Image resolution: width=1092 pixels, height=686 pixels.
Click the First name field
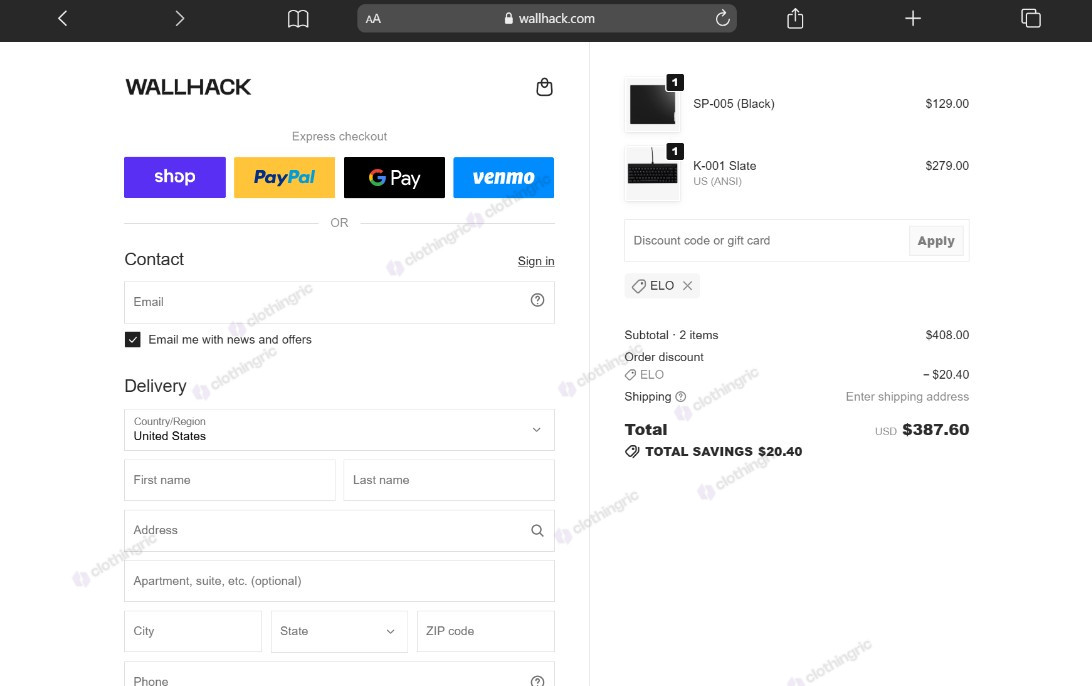coord(230,480)
